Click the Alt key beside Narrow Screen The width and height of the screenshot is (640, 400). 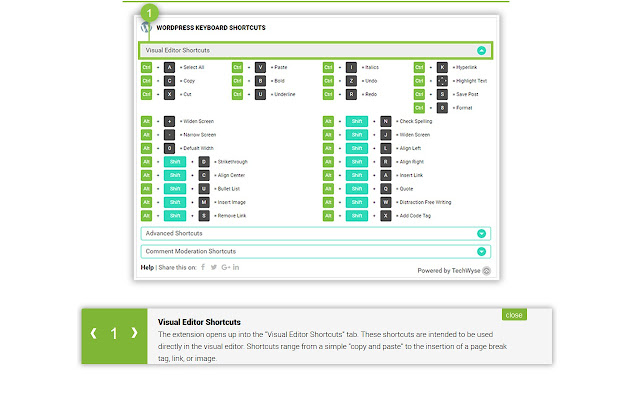pyautogui.click(x=146, y=135)
